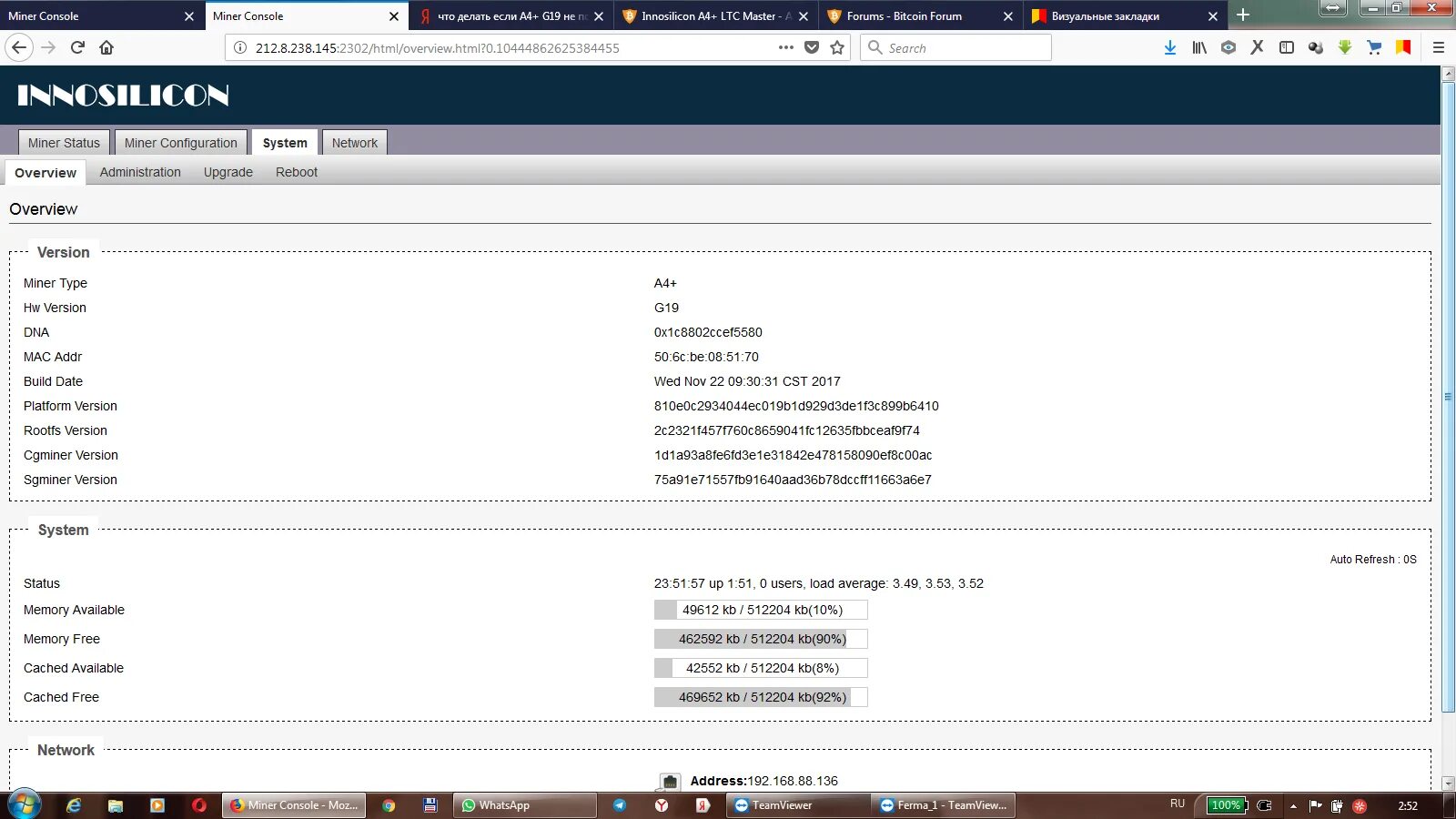Open Opera browser from taskbar

tap(199, 805)
